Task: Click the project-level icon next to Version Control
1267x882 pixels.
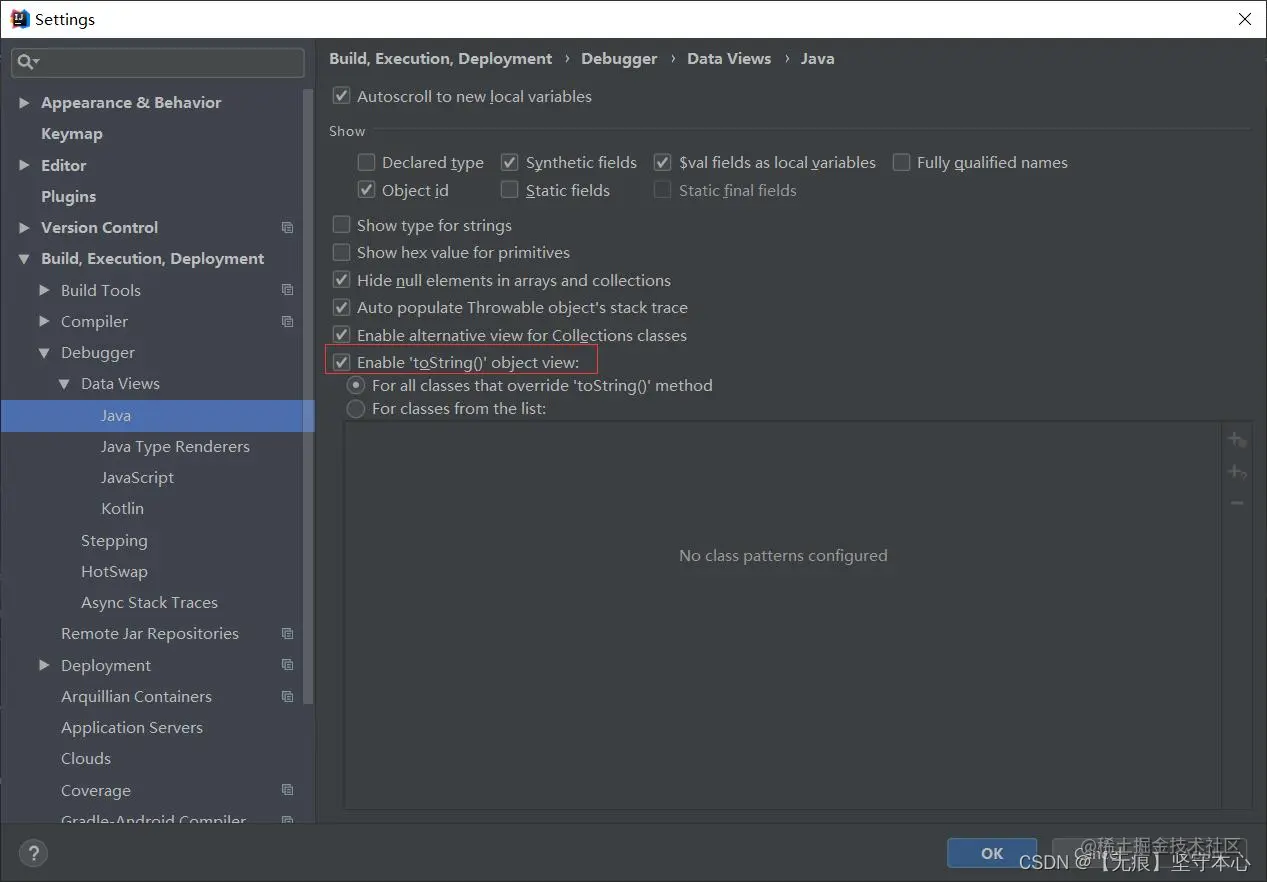Action: point(288,228)
